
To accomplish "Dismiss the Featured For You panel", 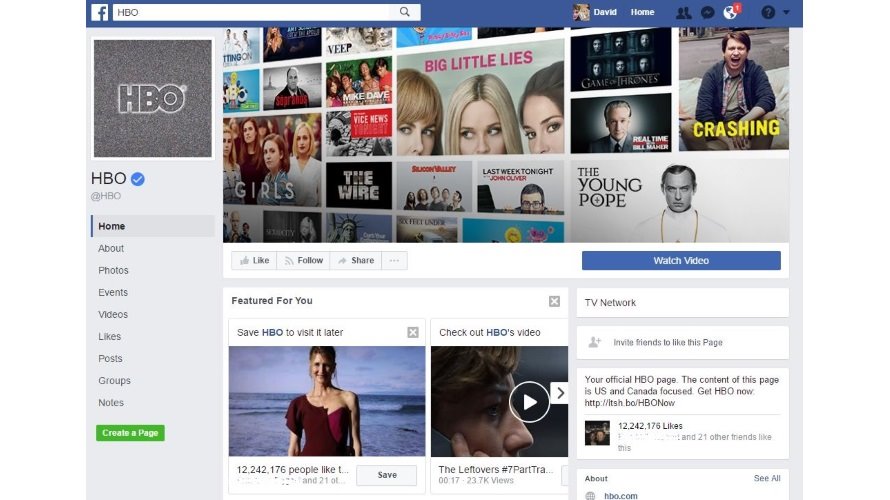I will [554, 301].
